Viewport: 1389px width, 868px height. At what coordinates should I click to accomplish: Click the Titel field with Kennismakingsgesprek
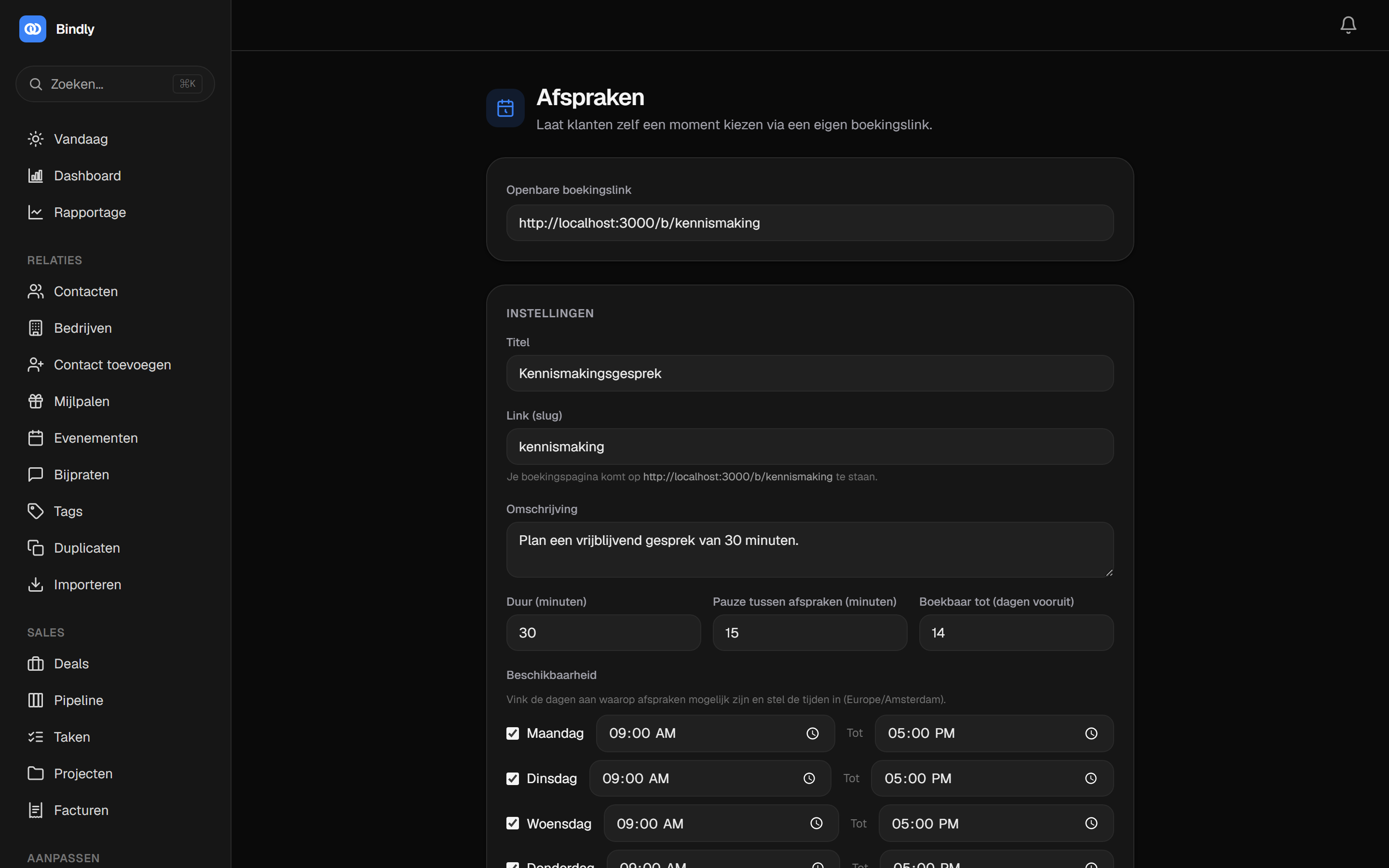(x=809, y=373)
